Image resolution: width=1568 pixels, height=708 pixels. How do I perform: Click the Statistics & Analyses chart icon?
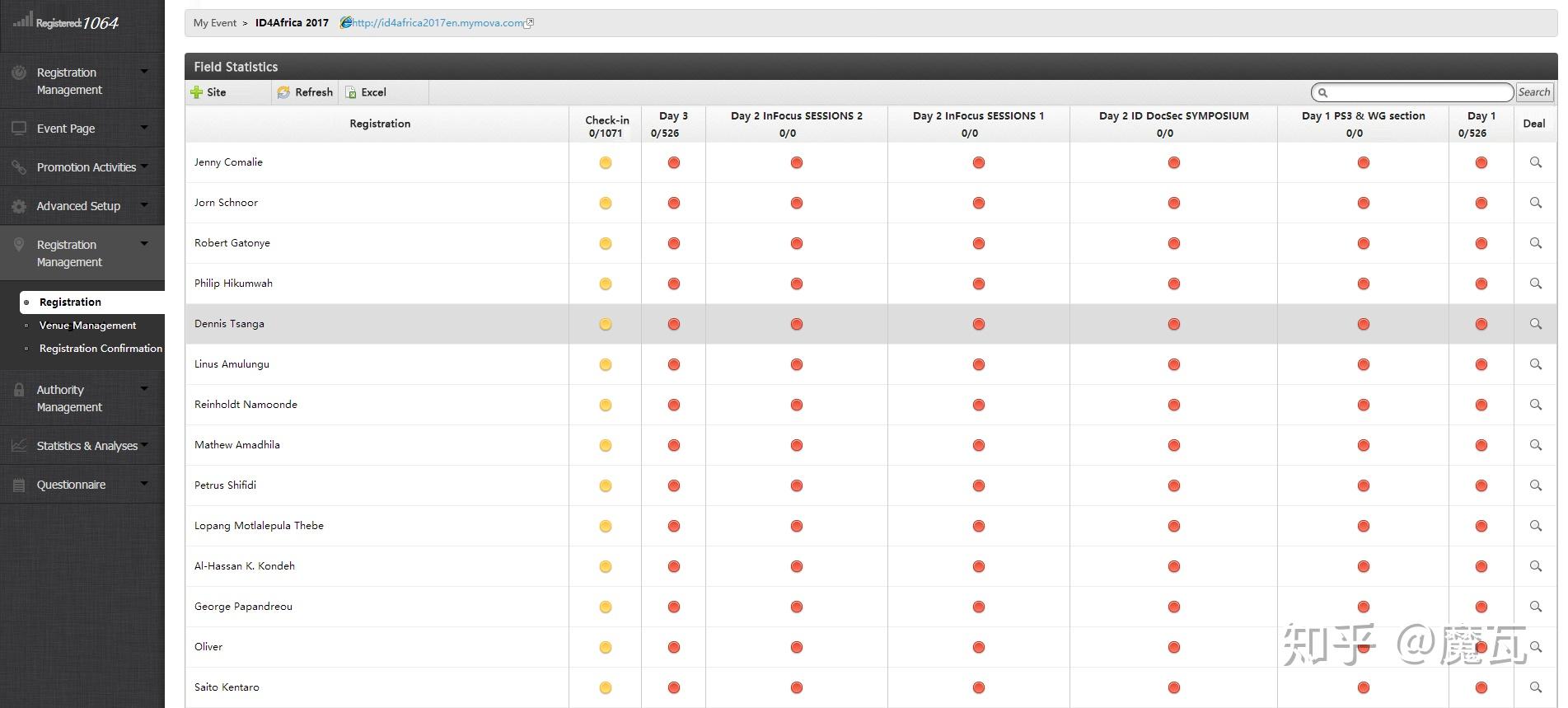click(x=19, y=446)
